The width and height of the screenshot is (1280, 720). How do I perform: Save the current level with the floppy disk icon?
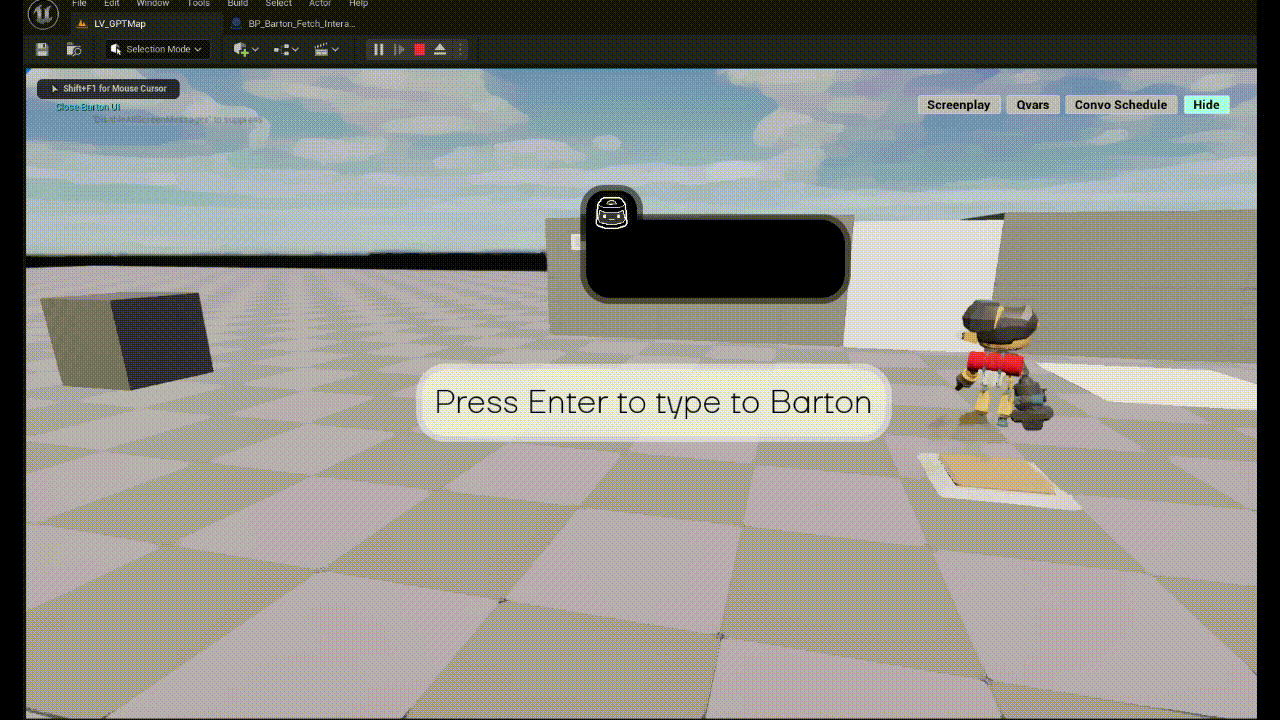click(42, 49)
